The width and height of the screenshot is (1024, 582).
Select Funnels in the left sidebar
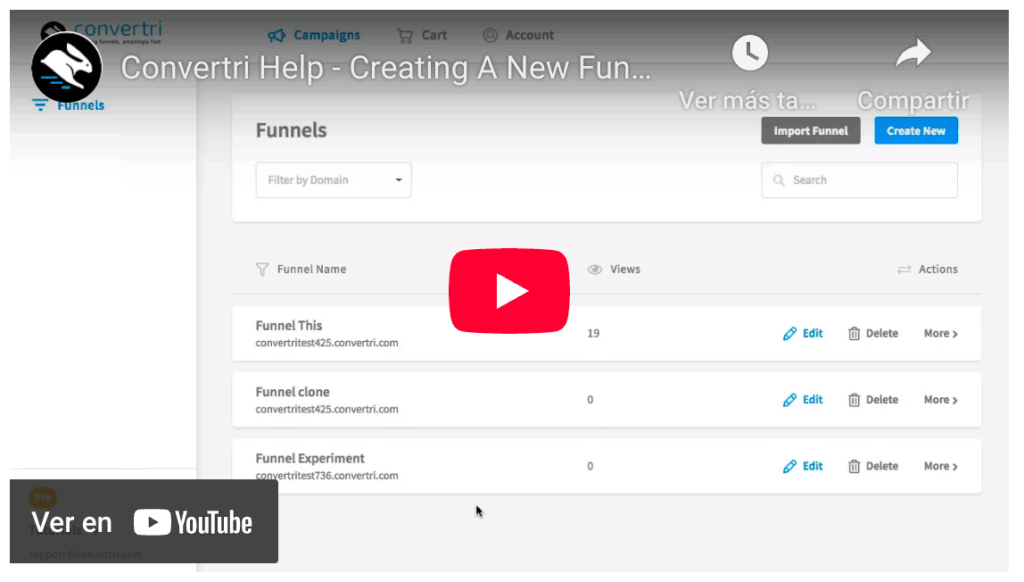(x=68, y=105)
